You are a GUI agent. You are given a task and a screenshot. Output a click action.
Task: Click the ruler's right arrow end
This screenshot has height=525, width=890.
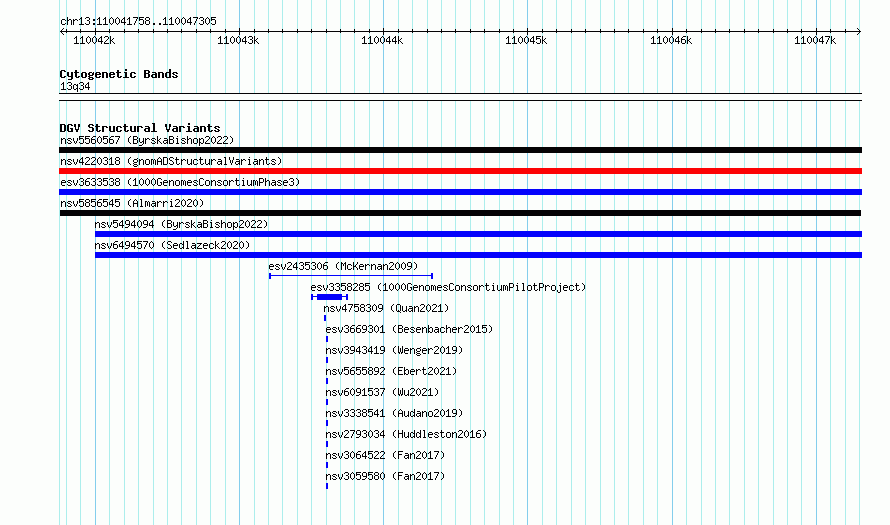859,31
